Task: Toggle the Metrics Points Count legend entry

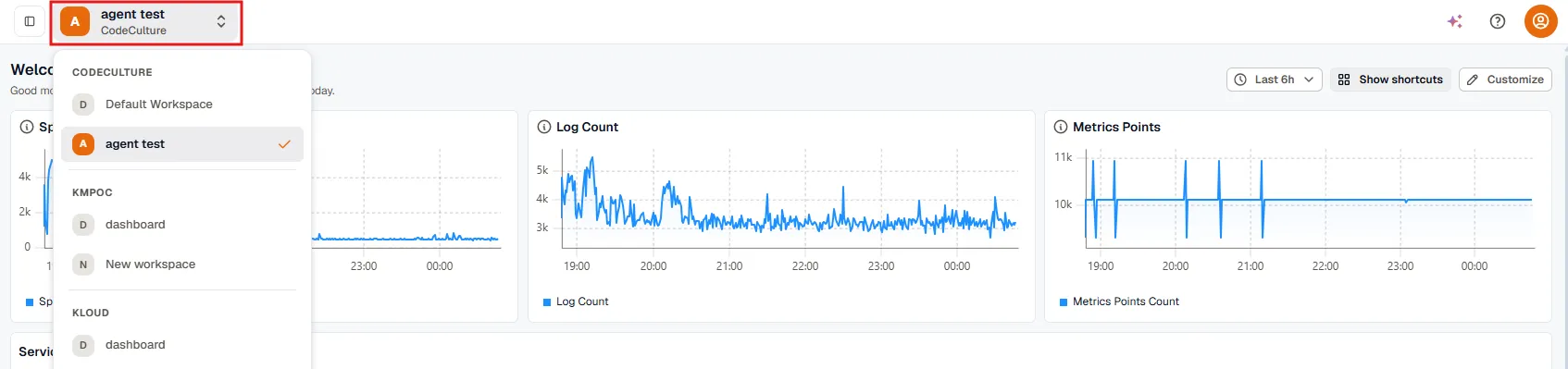Action: point(1119,301)
